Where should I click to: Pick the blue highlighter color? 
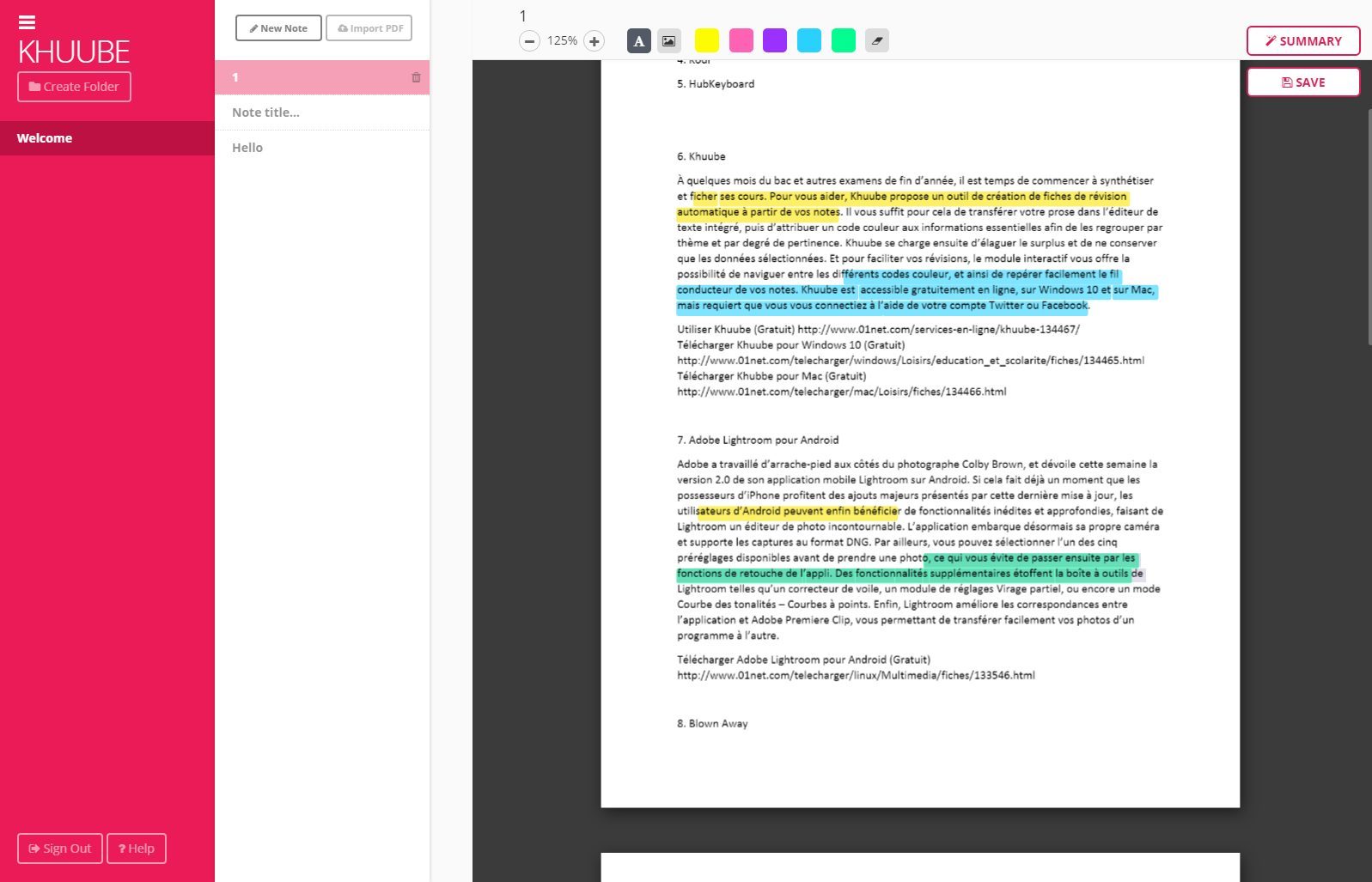[808, 40]
